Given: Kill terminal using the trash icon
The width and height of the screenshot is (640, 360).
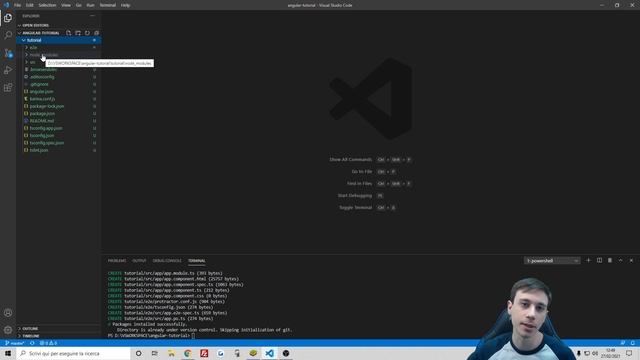Looking at the screenshot, I should point(610,260).
